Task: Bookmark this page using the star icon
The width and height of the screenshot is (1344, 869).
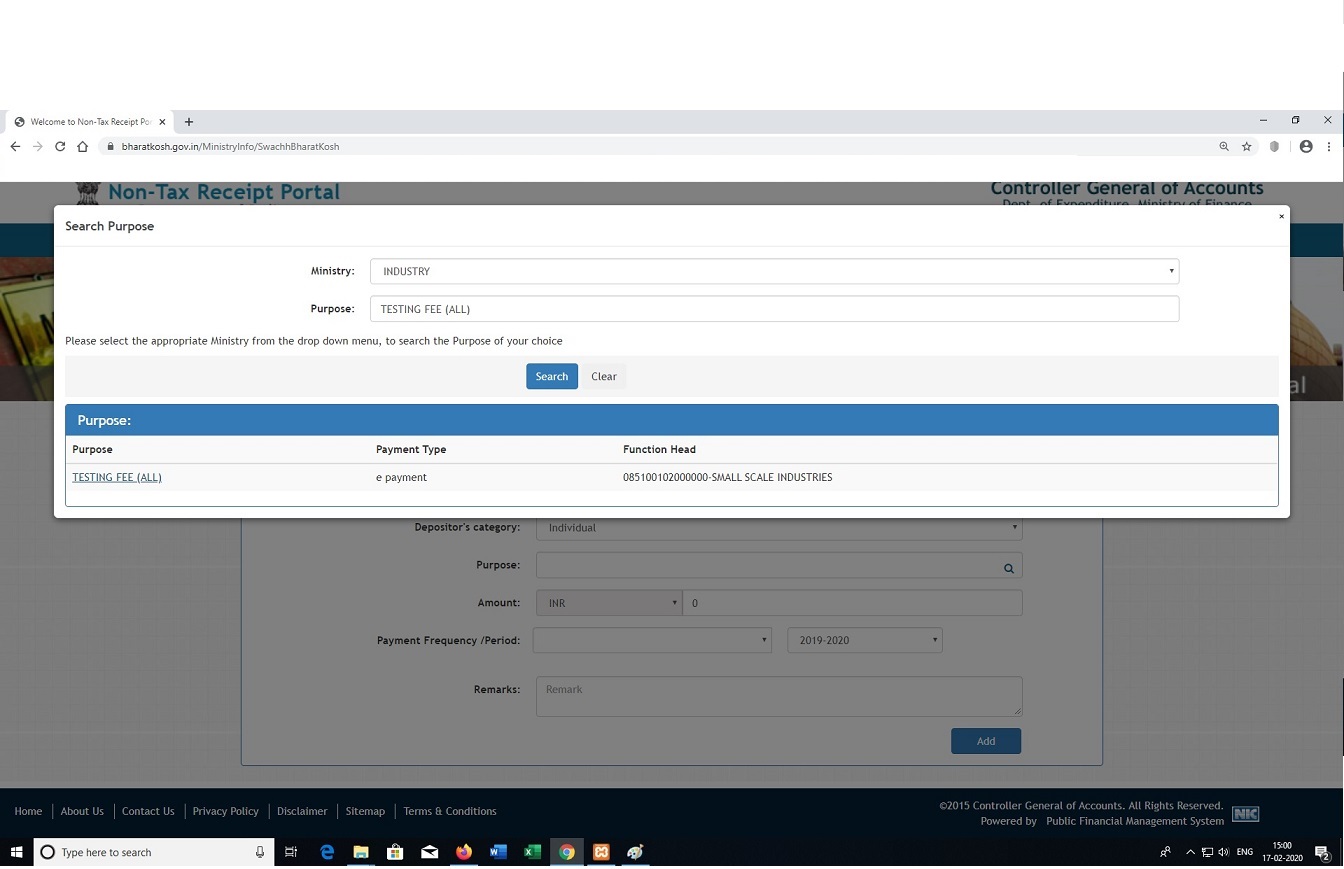Action: pyautogui.click(x=1246, y=146)
